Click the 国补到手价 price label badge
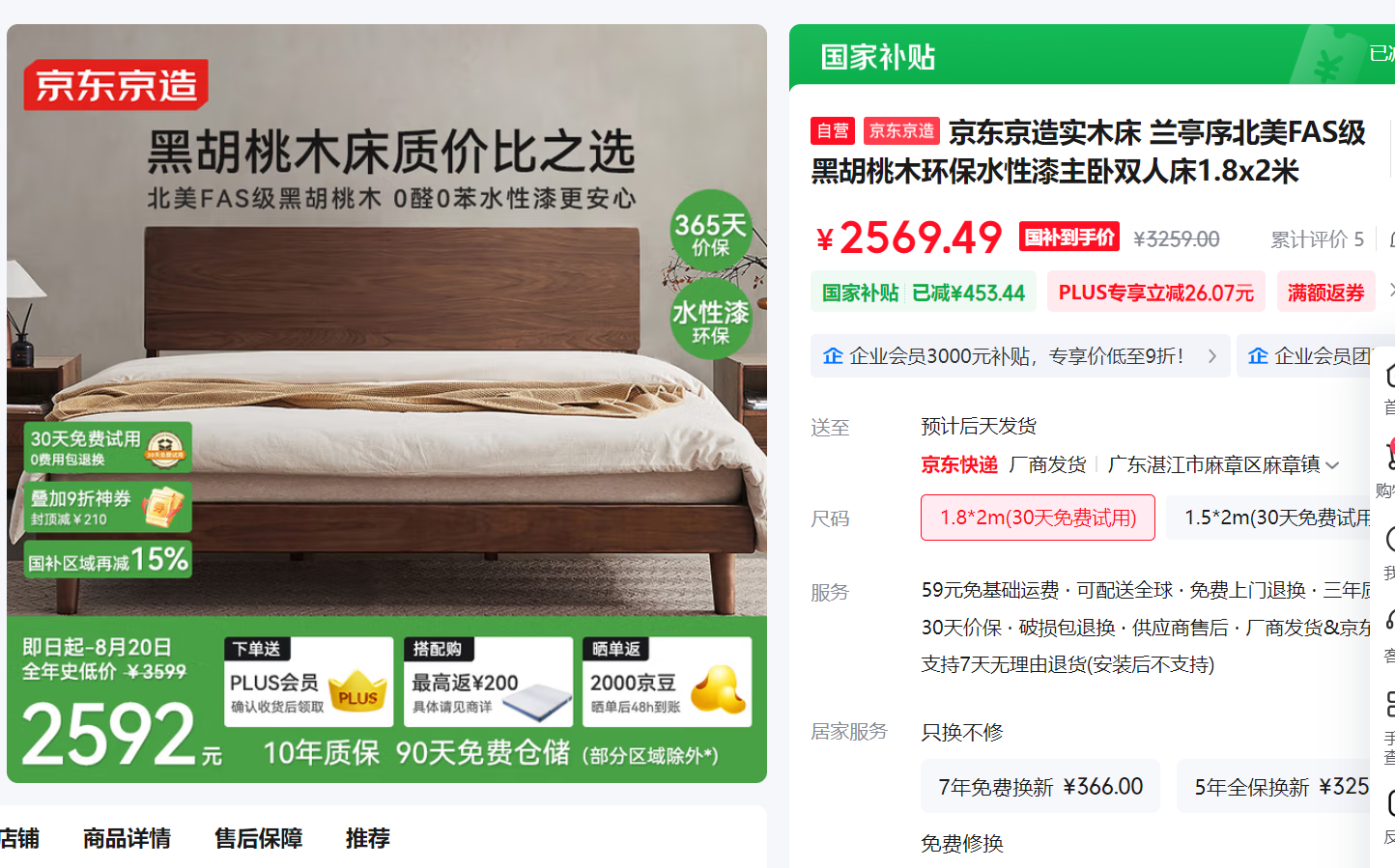The image size is (1395, 868). (x=1068, y=238)
